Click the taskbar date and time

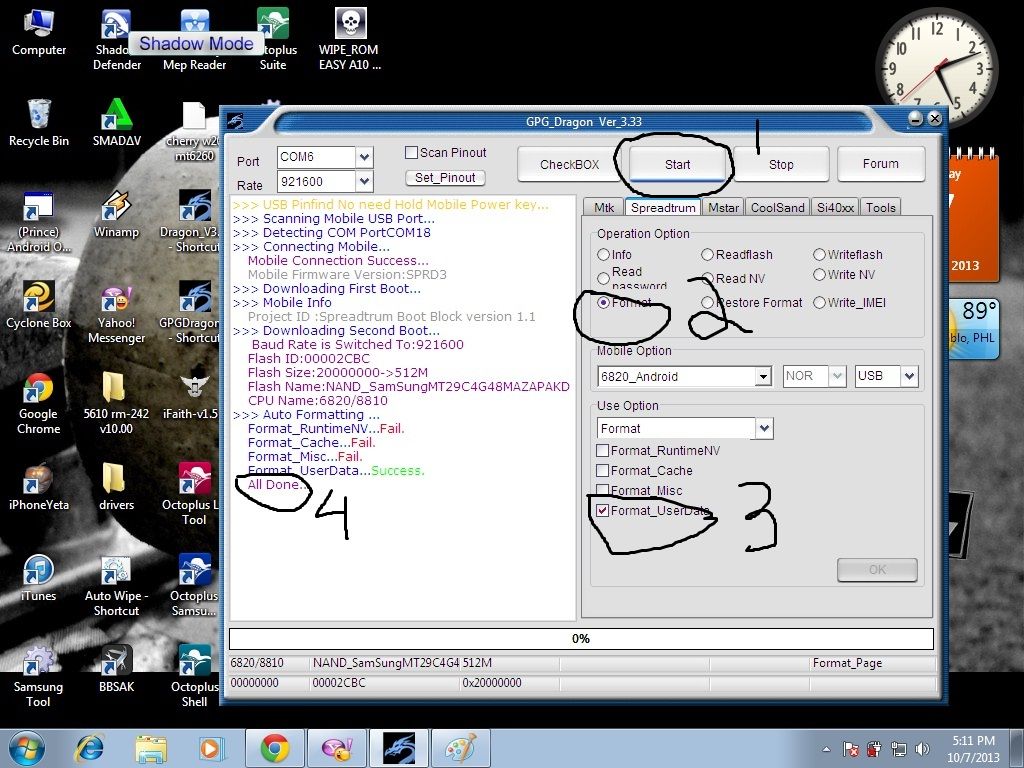[974, 749]
